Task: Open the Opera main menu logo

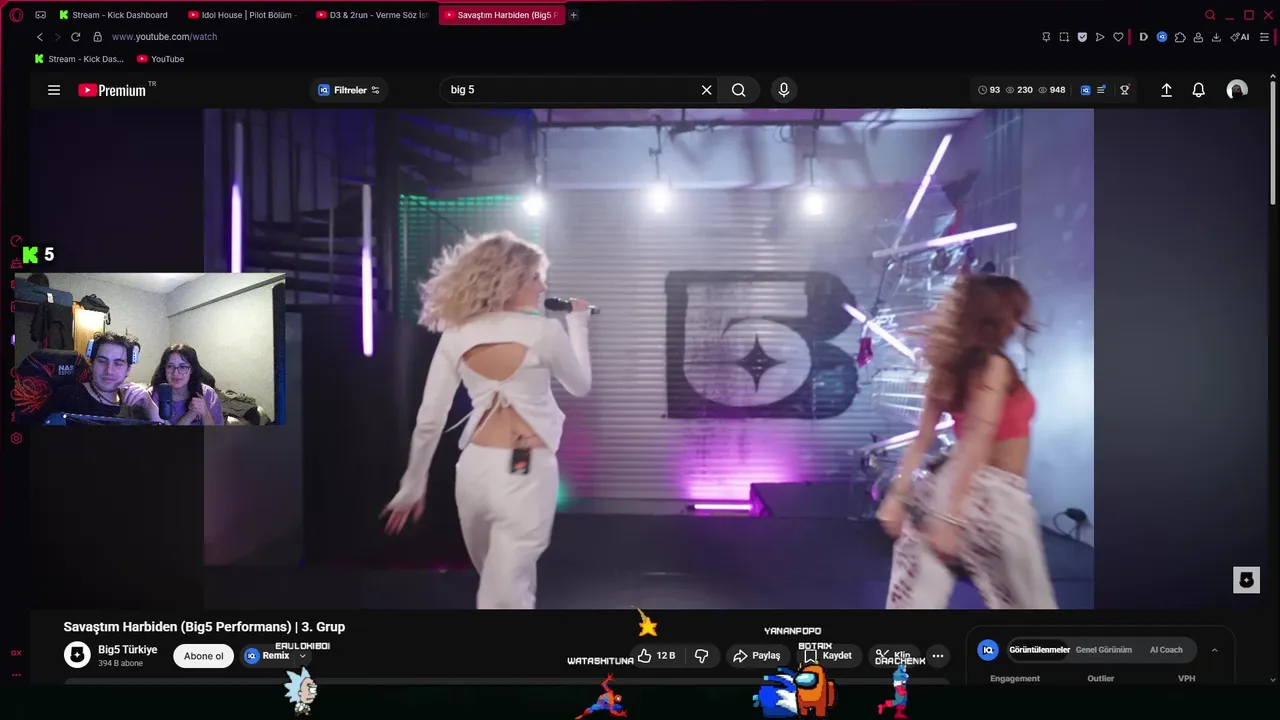Action: (16, 15)
